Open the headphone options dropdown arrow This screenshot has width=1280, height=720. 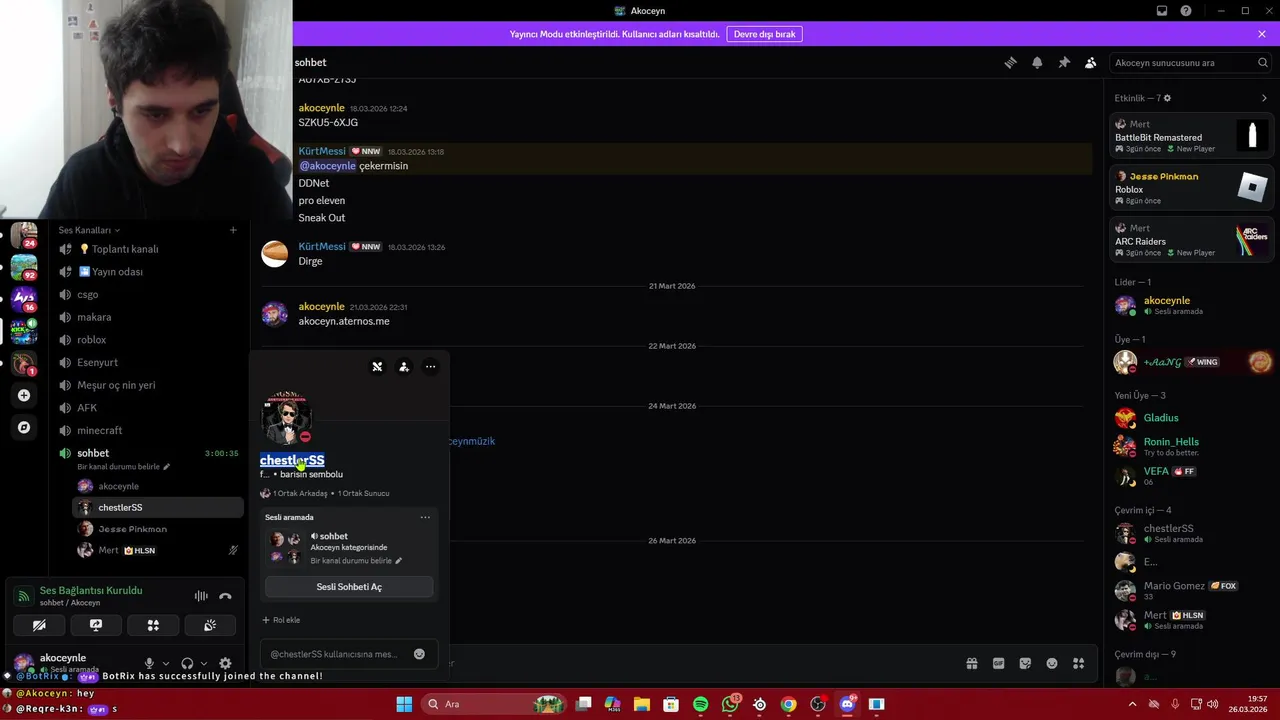203,663
